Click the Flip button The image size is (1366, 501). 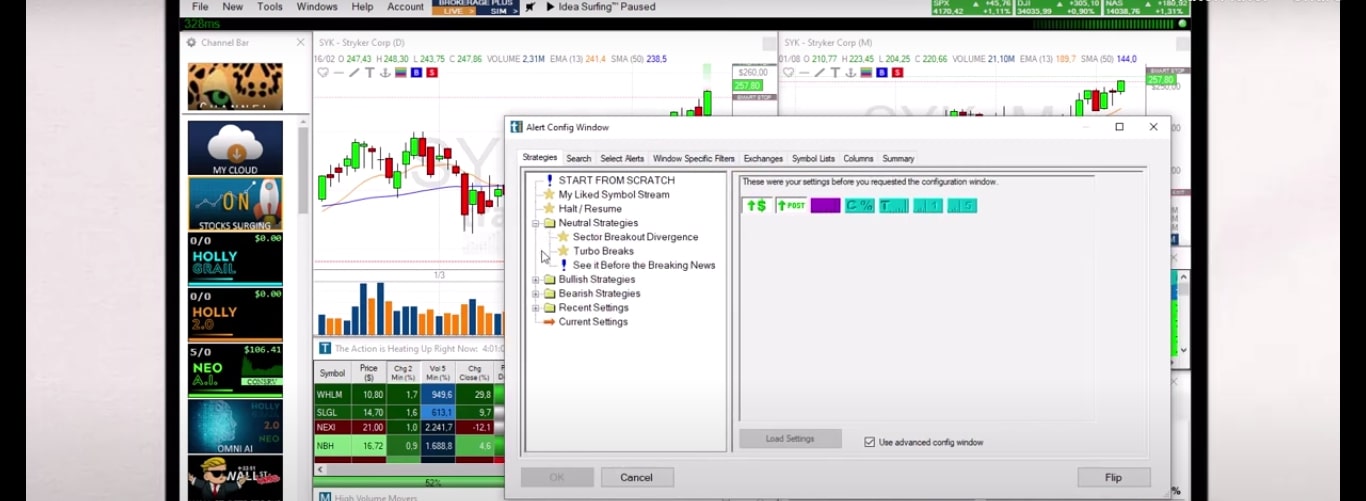pos(1113,477)
